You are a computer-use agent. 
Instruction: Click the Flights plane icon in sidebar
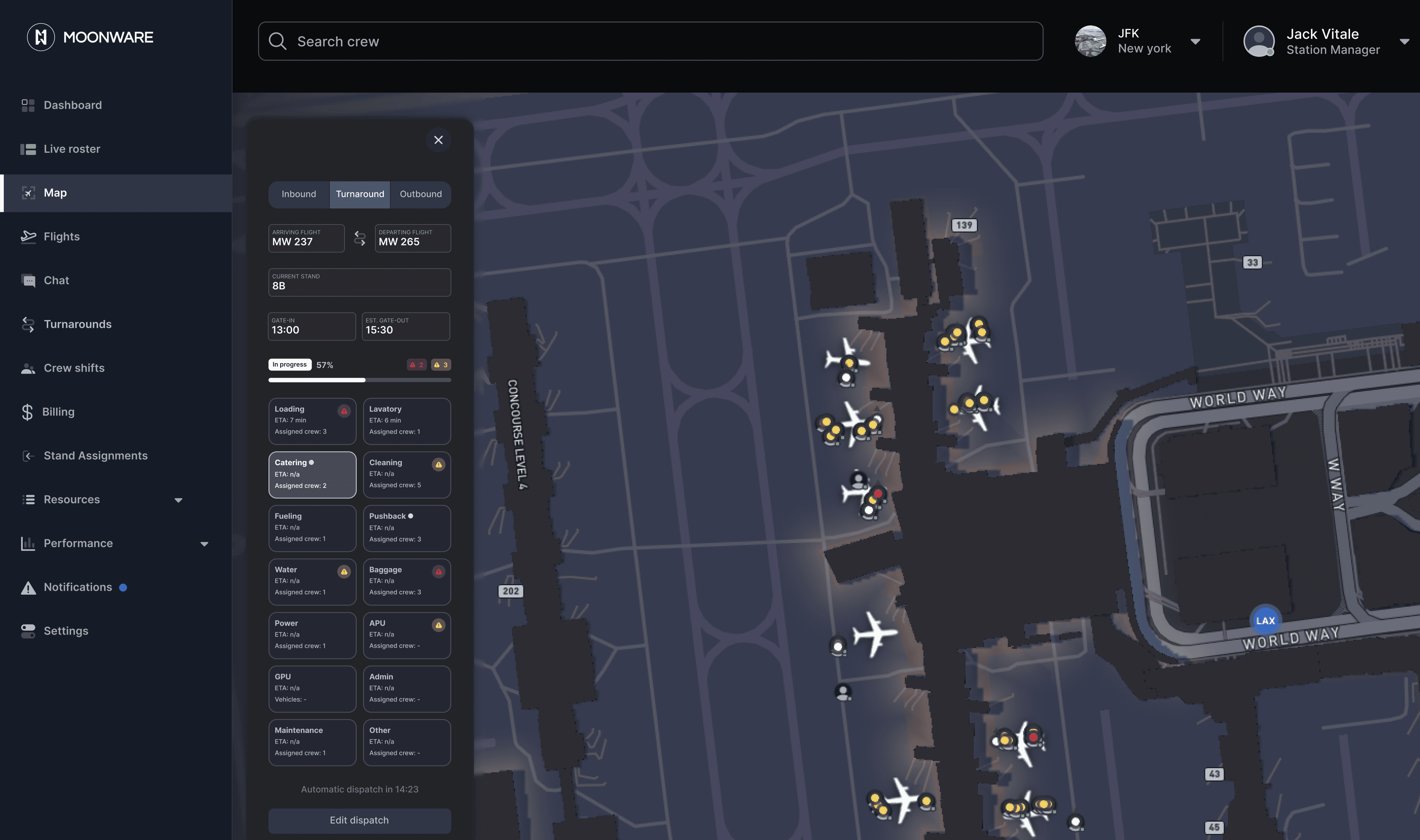tap(28, 237)
